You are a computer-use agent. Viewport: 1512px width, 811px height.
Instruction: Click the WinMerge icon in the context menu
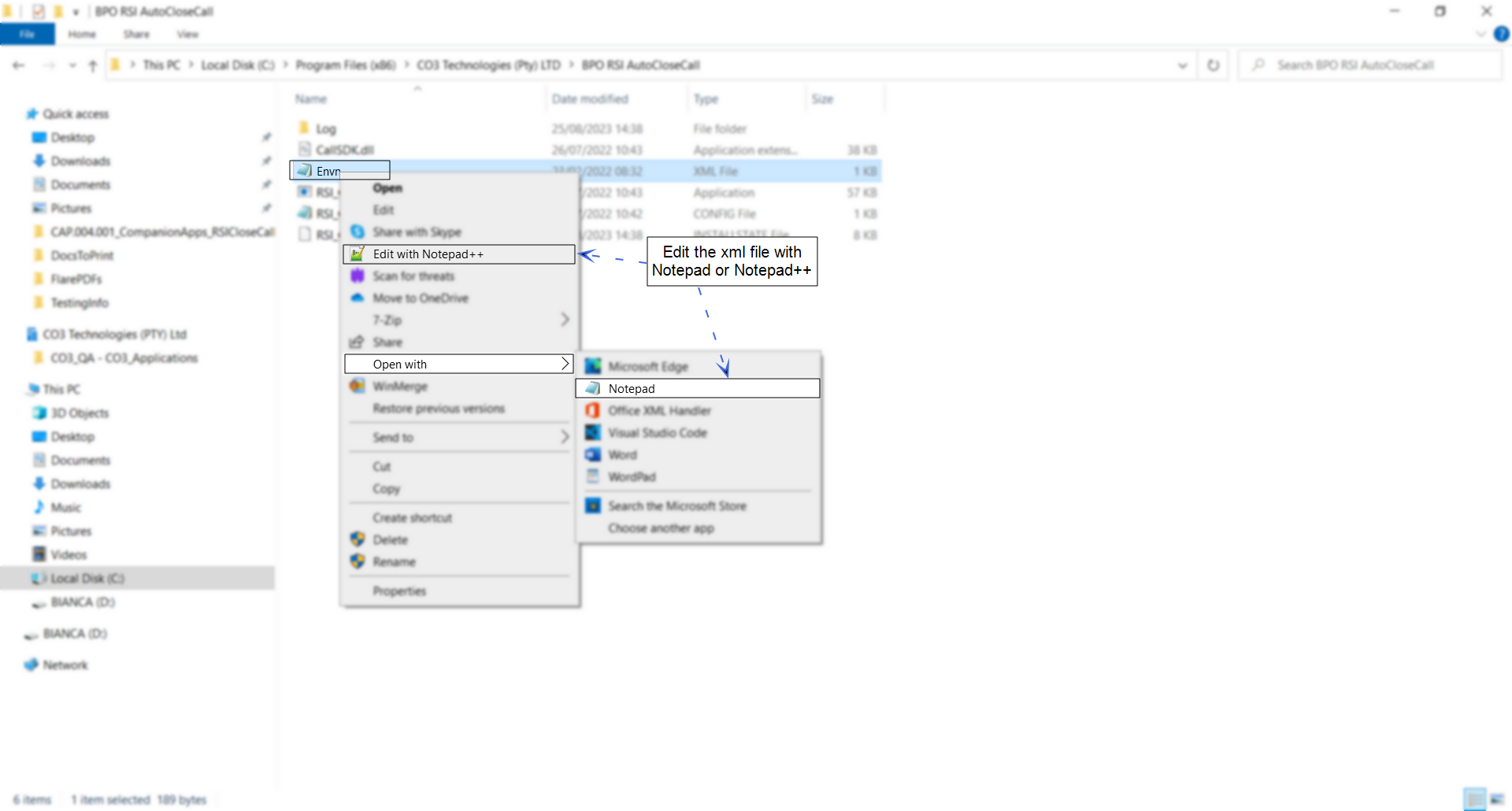[358, 386]
